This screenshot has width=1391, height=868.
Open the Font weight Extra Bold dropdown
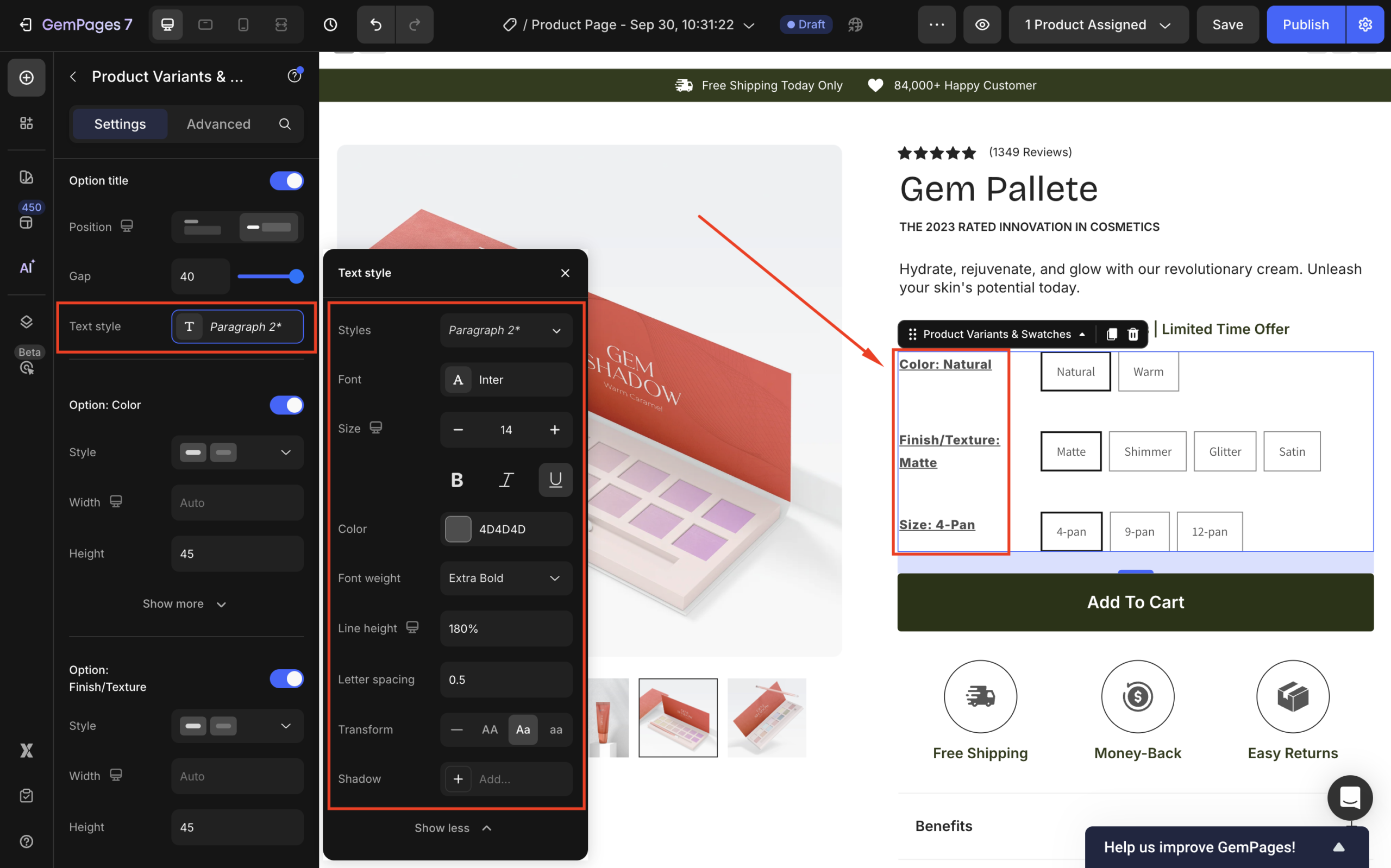(x=506, y=578)
